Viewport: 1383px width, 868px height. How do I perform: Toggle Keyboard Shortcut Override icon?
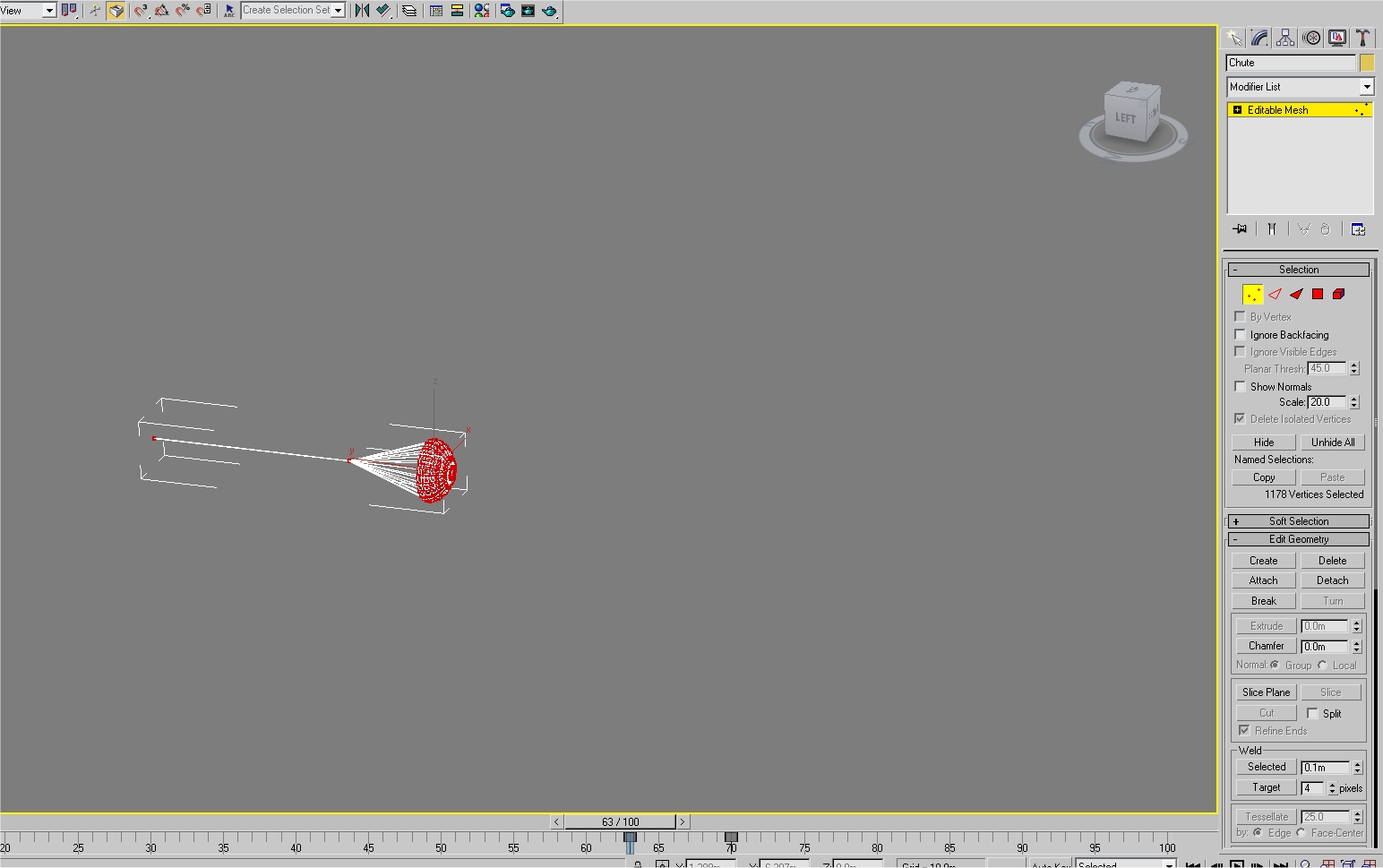click(x=116, y=11)
